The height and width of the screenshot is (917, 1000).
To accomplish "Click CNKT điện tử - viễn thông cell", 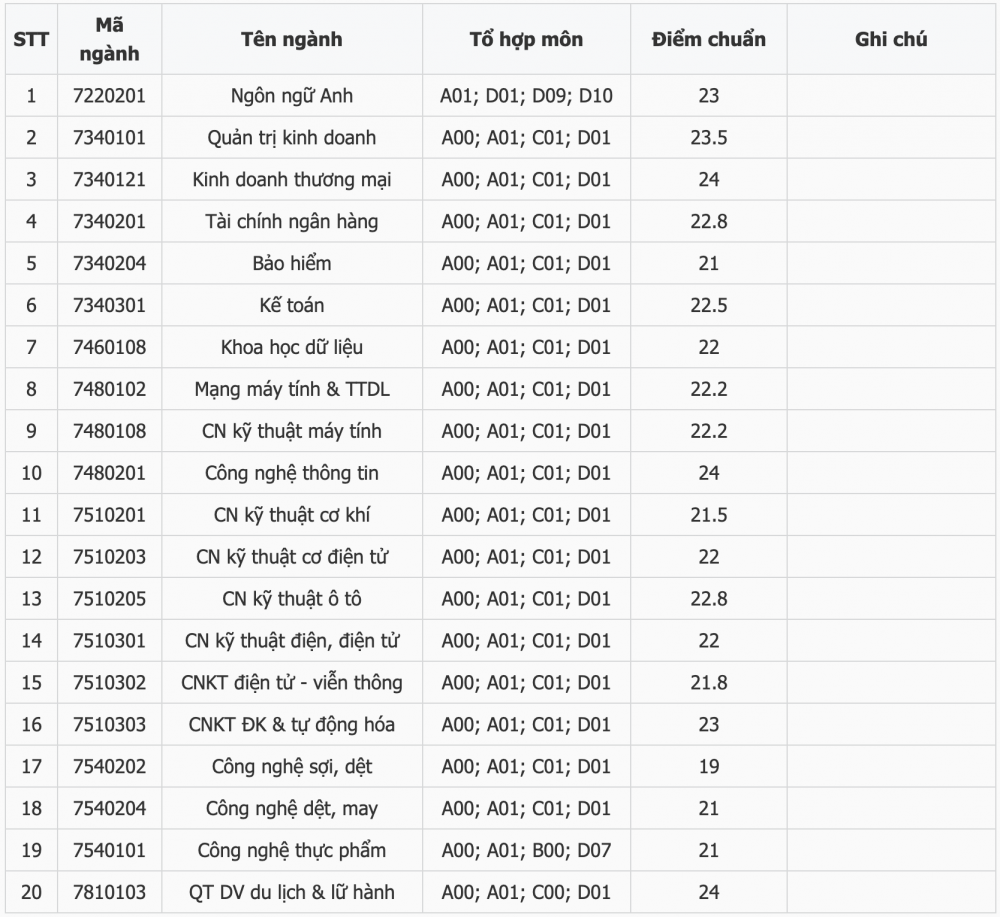I will pyautogui.click(x=291, y=683).
